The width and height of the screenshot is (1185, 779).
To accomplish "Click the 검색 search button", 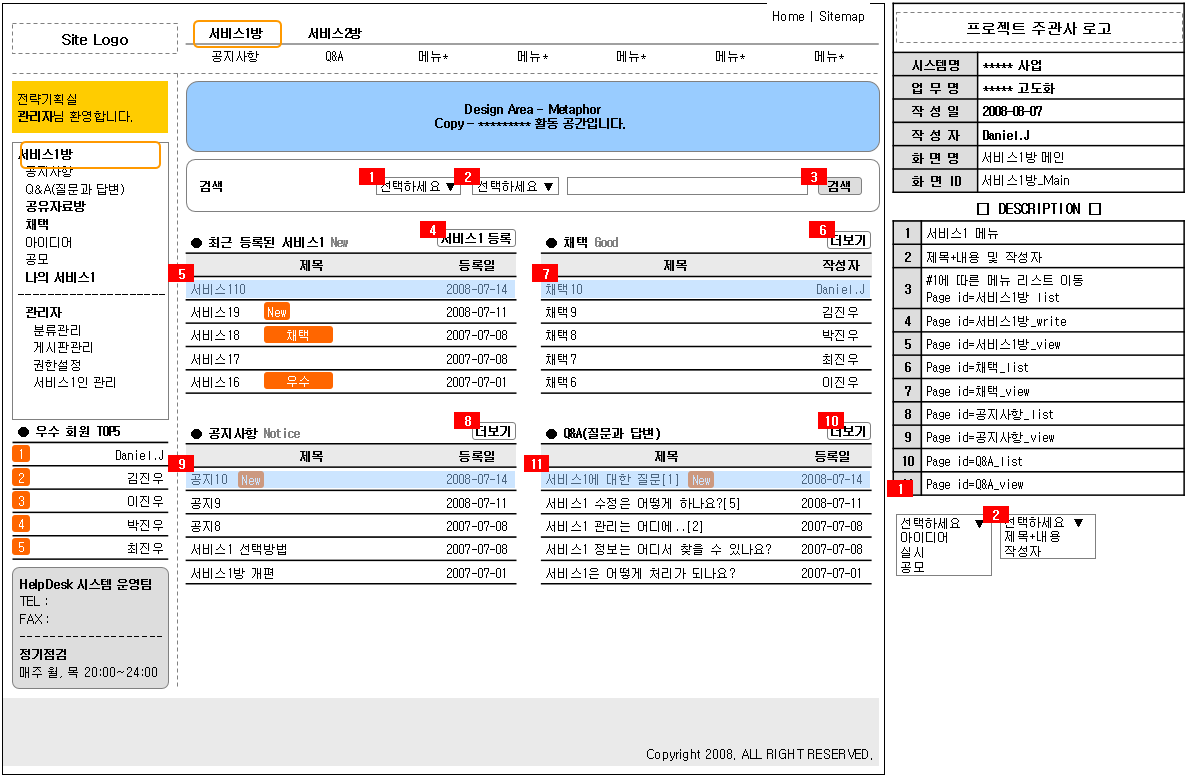I will [839, 186].
